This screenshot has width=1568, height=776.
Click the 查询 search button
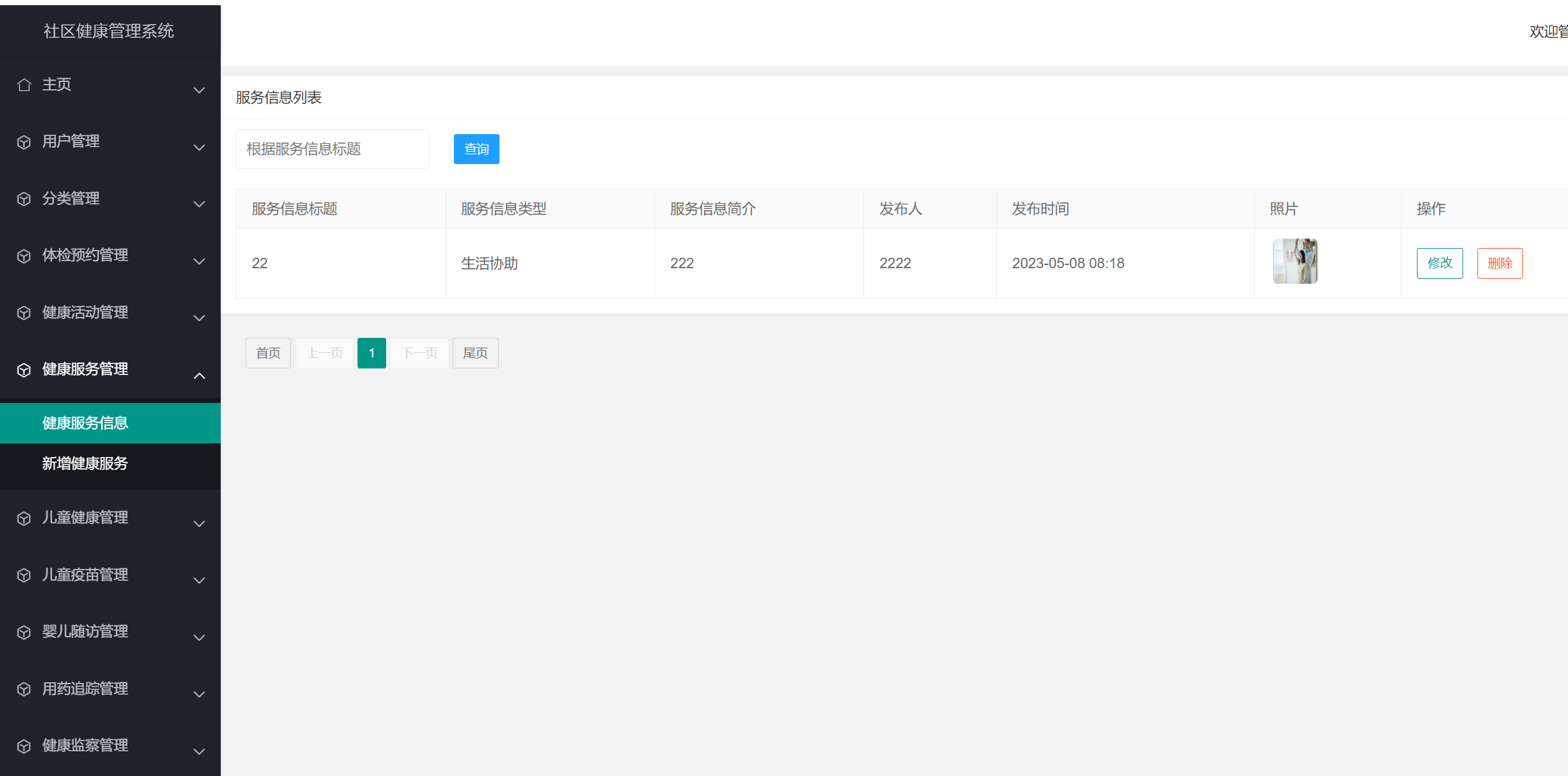pos(476,148)
